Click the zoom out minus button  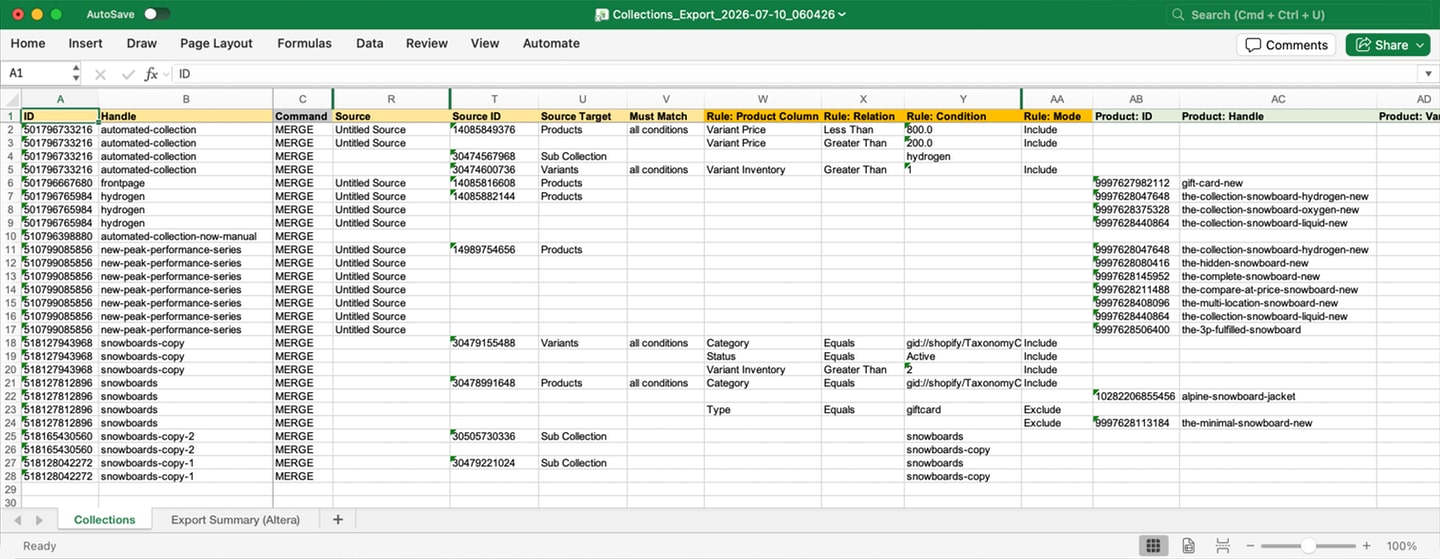tap(1249, 546)
